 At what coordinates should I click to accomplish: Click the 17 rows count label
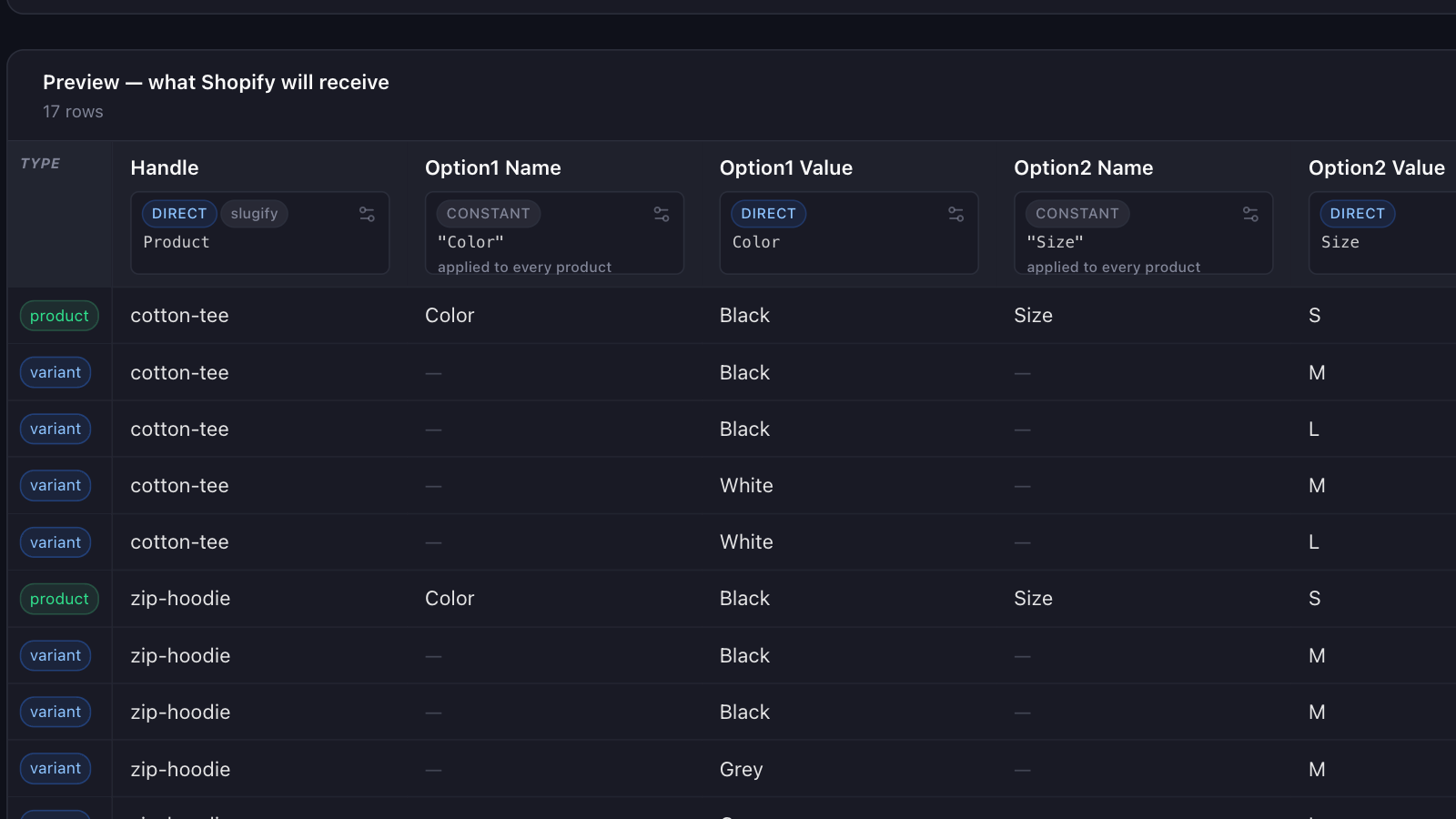[x=73, y=112]
